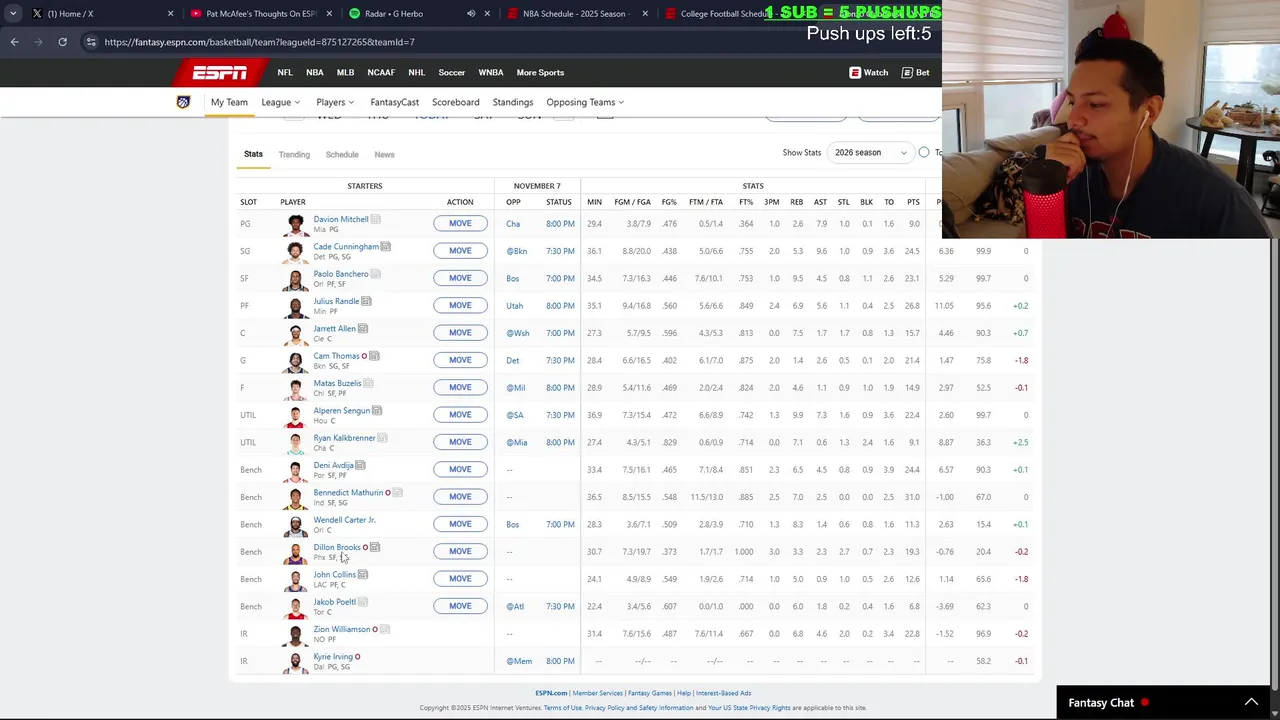Click the Bet button in header

coord(915,72)
